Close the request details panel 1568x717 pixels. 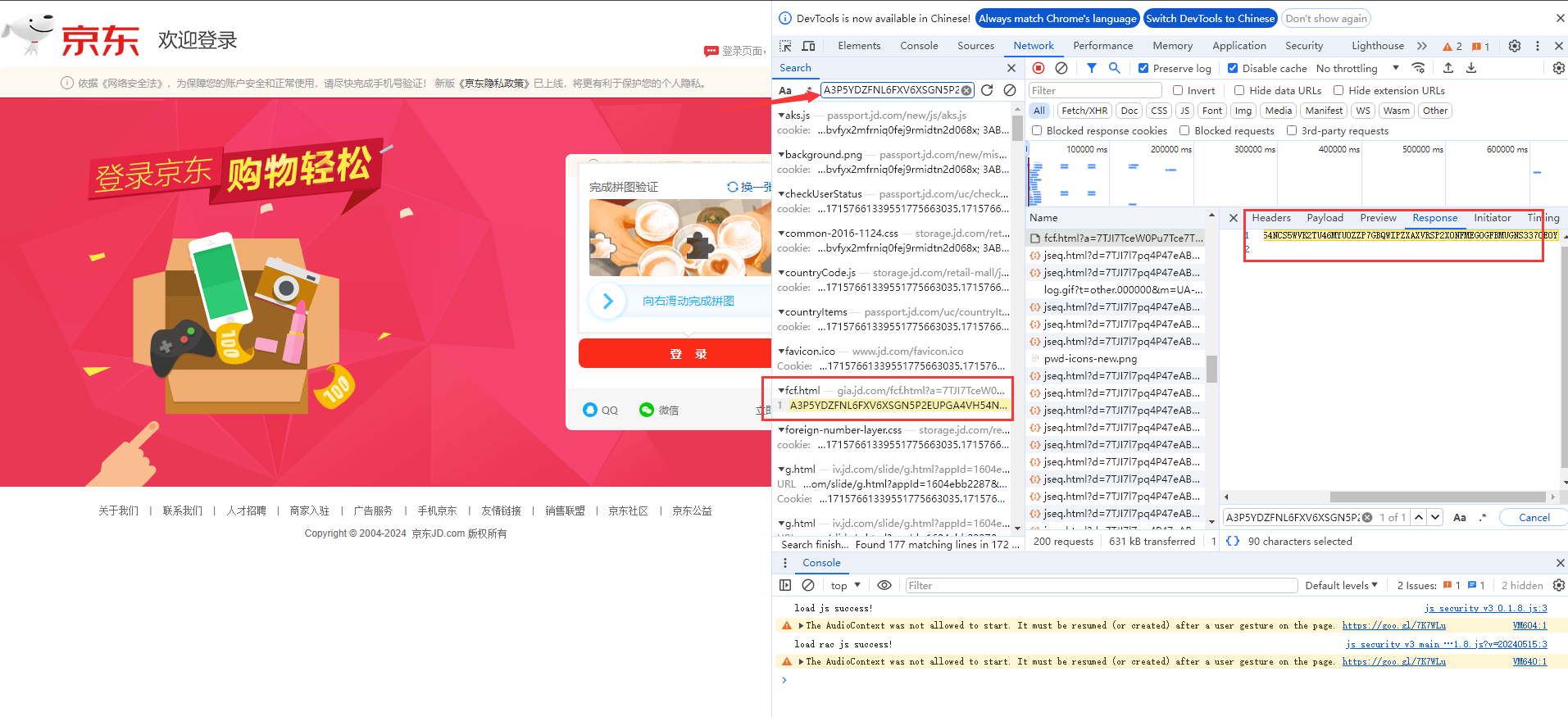tap(1234, 218)
